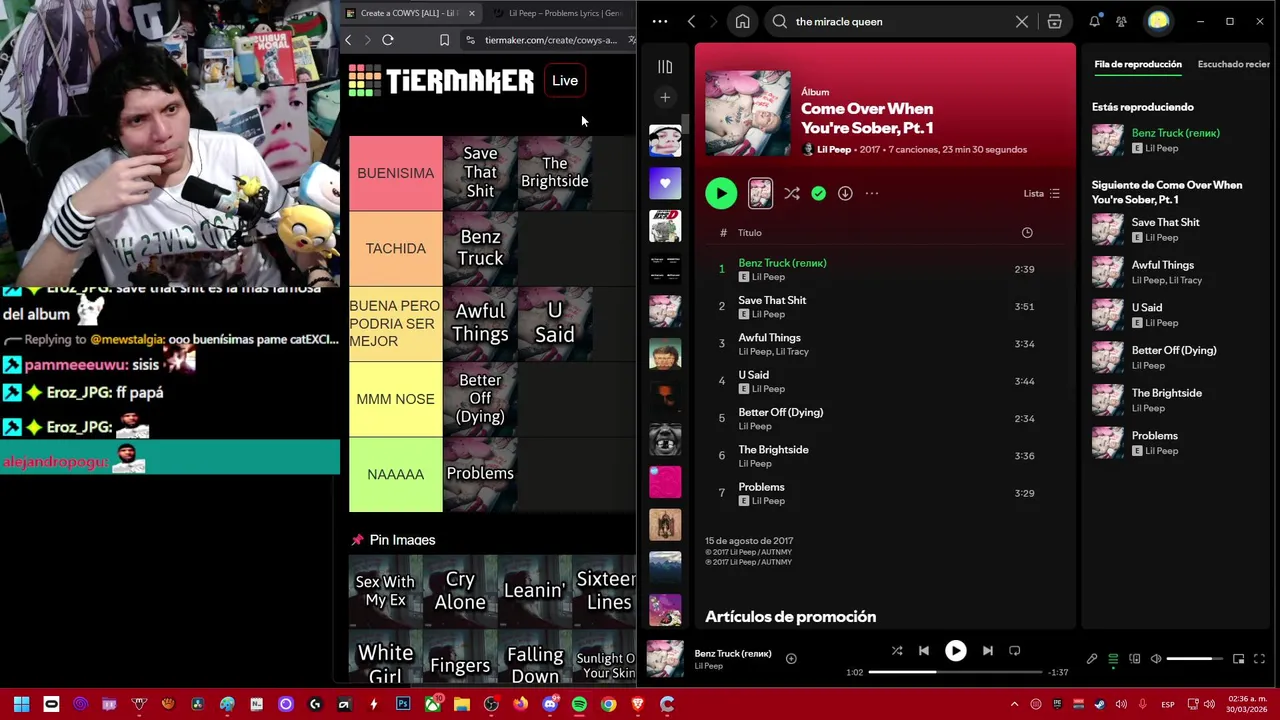Open Photoshop from the taskbar
Screen dimensions: 1280x720
click(x=403, y=704)
